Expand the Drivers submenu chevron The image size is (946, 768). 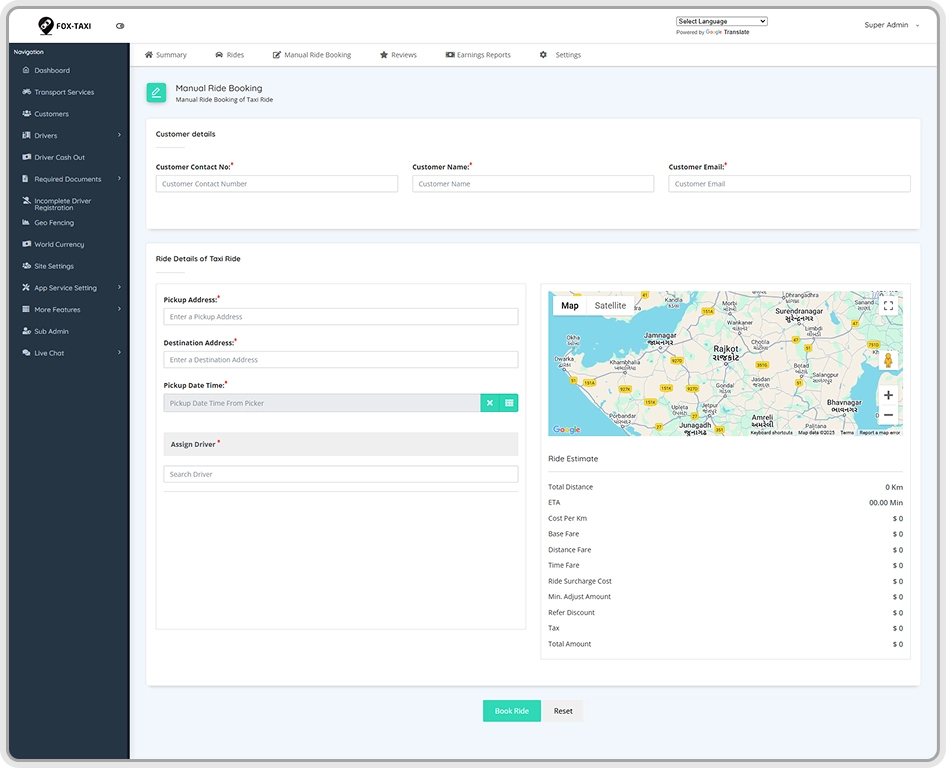click(119, 135)
